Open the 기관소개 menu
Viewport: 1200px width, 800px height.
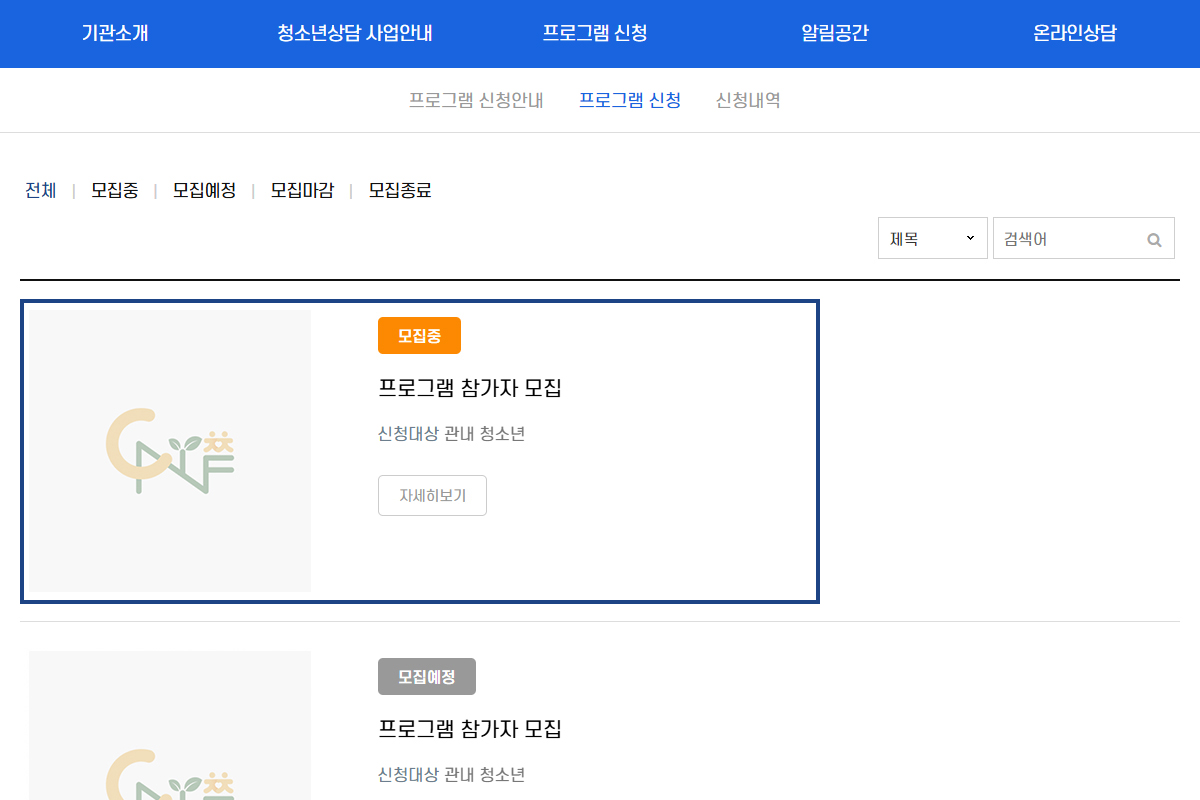pos(115,33)
